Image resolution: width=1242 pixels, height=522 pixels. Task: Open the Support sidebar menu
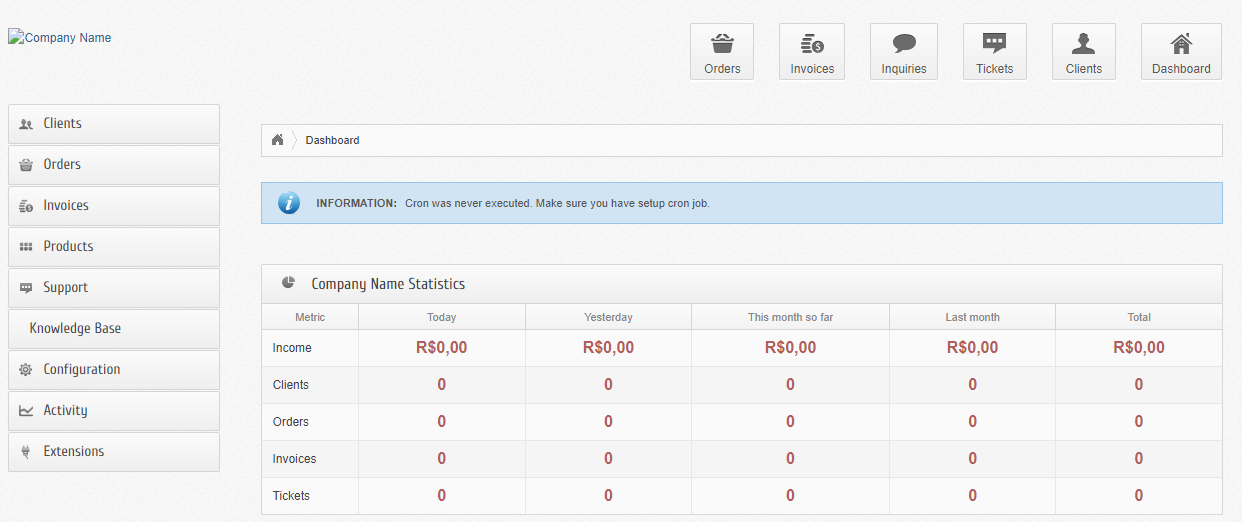pyautogui.click(x=114, y=288)
